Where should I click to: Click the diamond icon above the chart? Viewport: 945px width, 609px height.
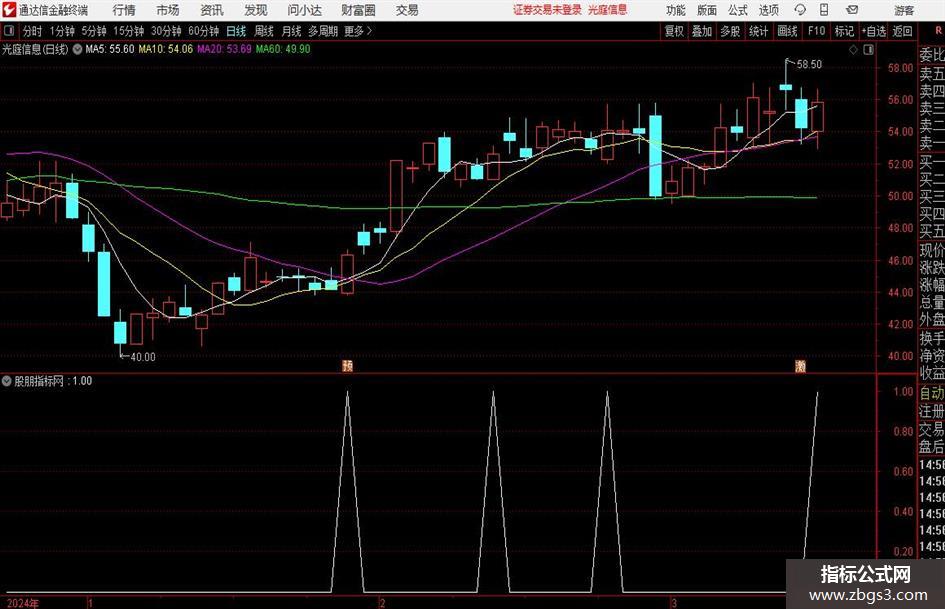[x=853, y=49]
